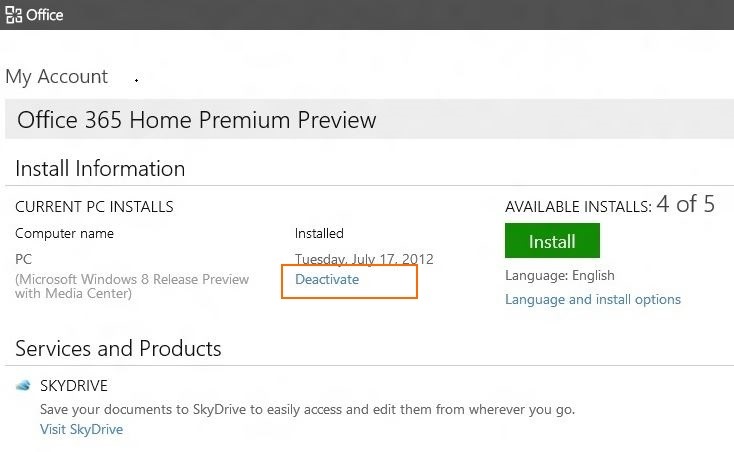This screenshot has height=452, width=734.
Task: Click the SKYDRIVE service title
Action: [73, 386]
